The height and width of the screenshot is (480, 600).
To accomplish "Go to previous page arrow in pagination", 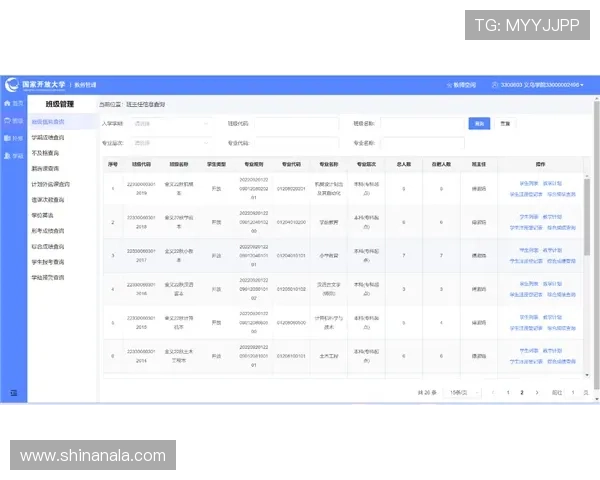I will coord(492,393).
